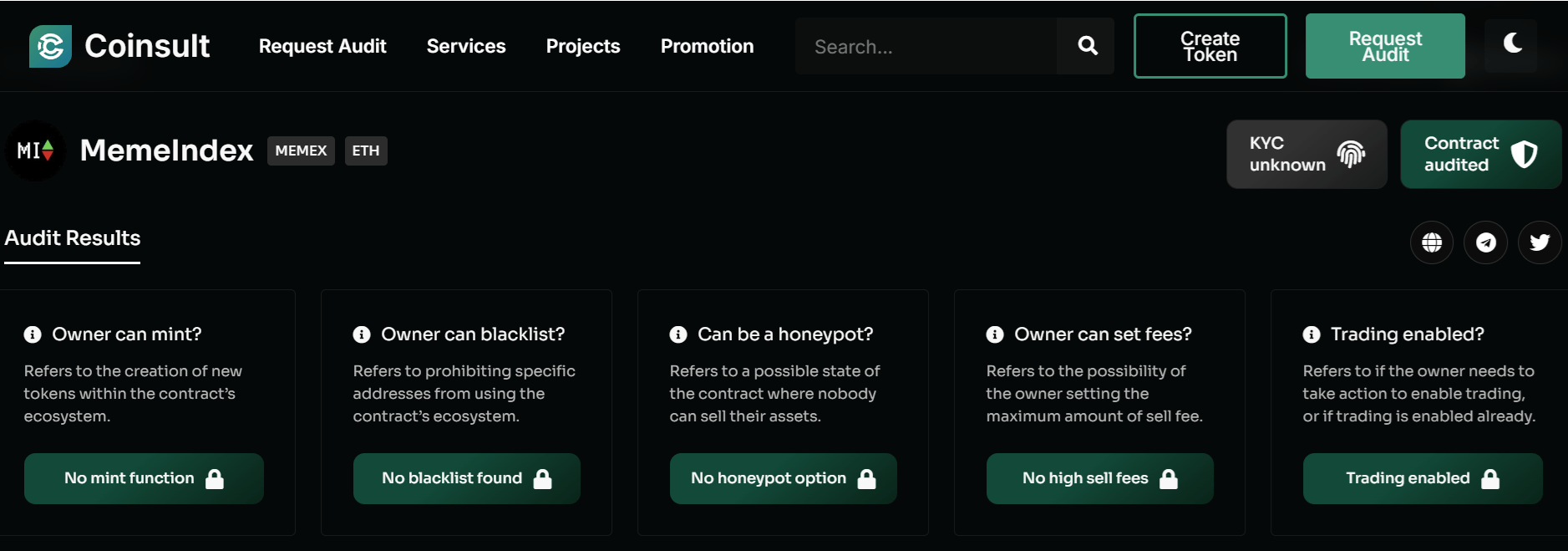Click the Contract audited badge
Viewport: 1568px width, 551px height.
click(x=1480, y=154)
